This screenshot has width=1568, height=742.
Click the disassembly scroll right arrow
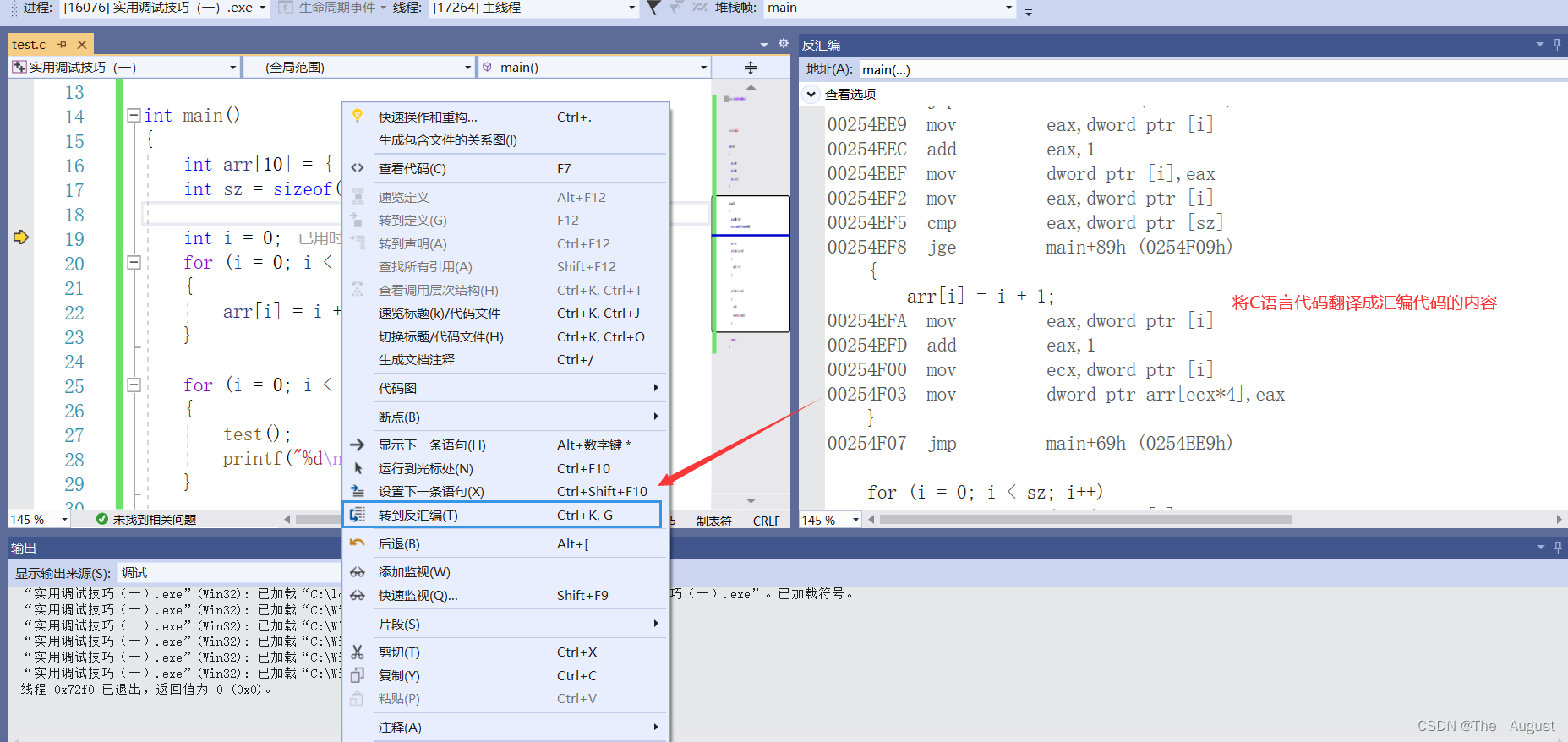[x=1560, y=519]
